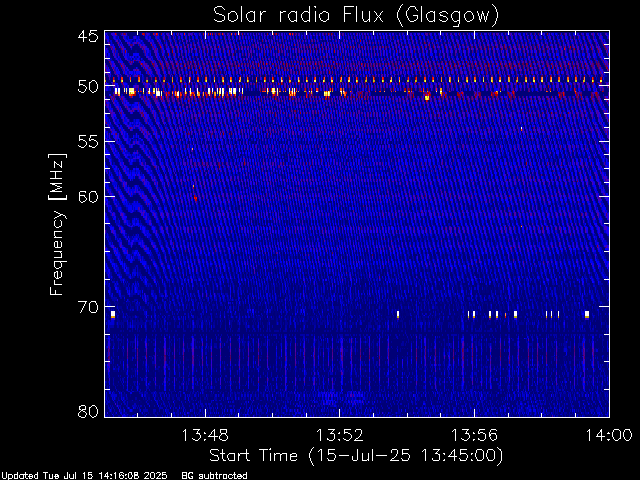Image resolution: width=640 pixels, height=480 pixels.
Task: Click the 55 MHz frequency axis label
Action: point(88,142)
